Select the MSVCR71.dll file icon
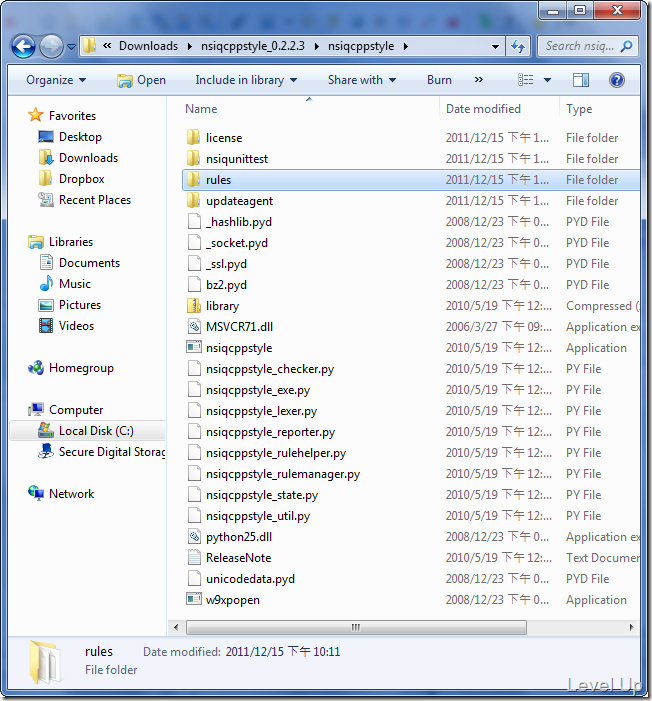Screen dimensions: 652x701 (x=194, y=326)
